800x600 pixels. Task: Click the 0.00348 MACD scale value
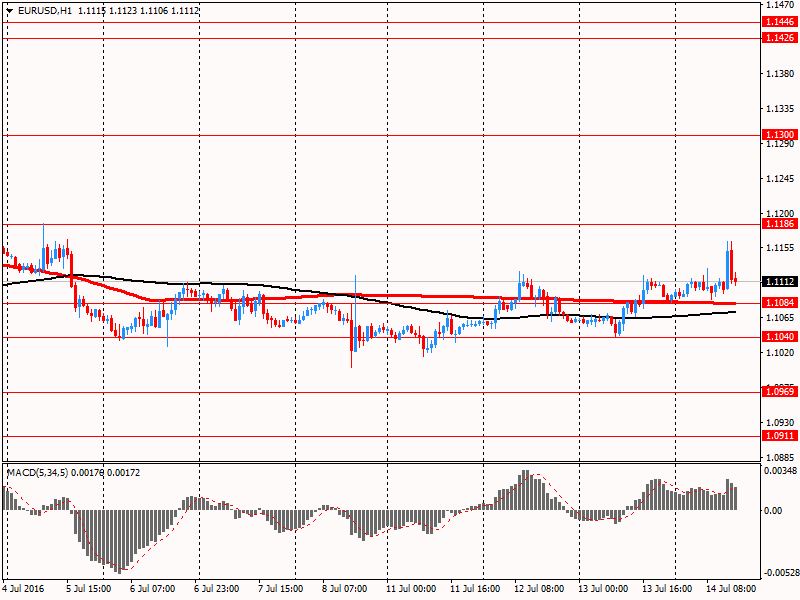click(x=780, y=470)
